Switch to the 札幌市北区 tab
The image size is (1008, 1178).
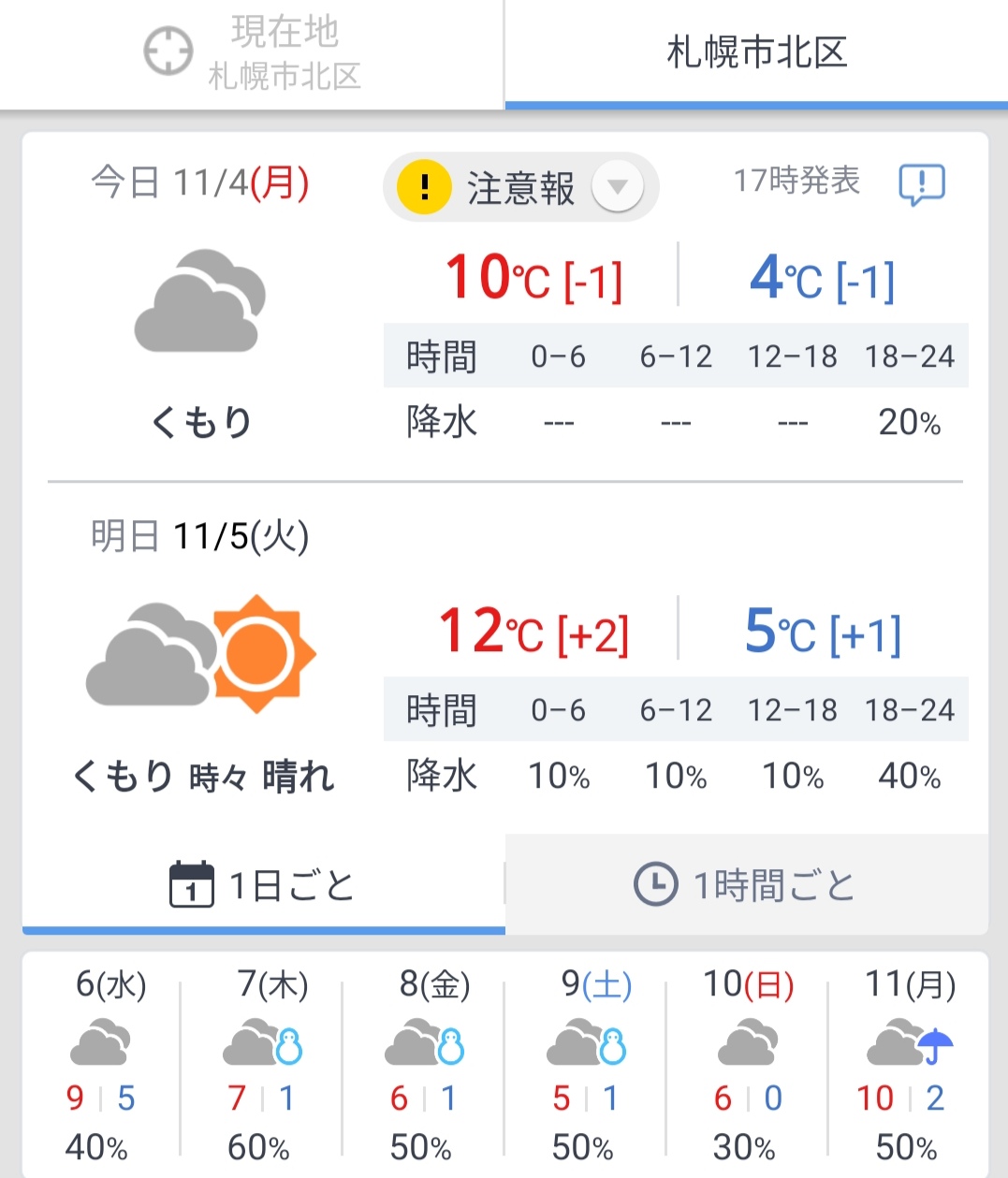pyautogui.click(x=756, y=54)
